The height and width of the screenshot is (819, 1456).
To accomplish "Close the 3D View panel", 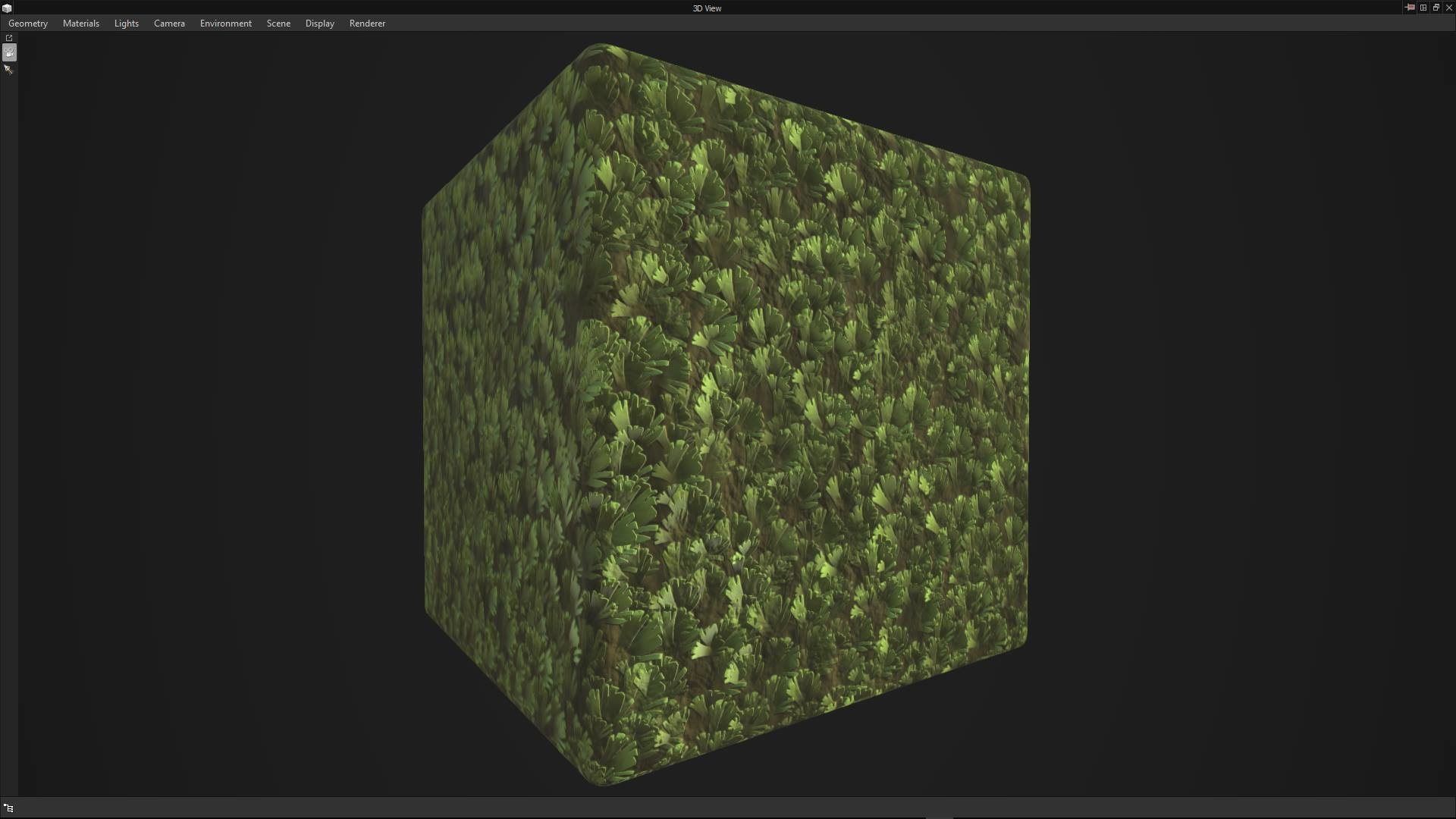I will [x=1449, y=8].
